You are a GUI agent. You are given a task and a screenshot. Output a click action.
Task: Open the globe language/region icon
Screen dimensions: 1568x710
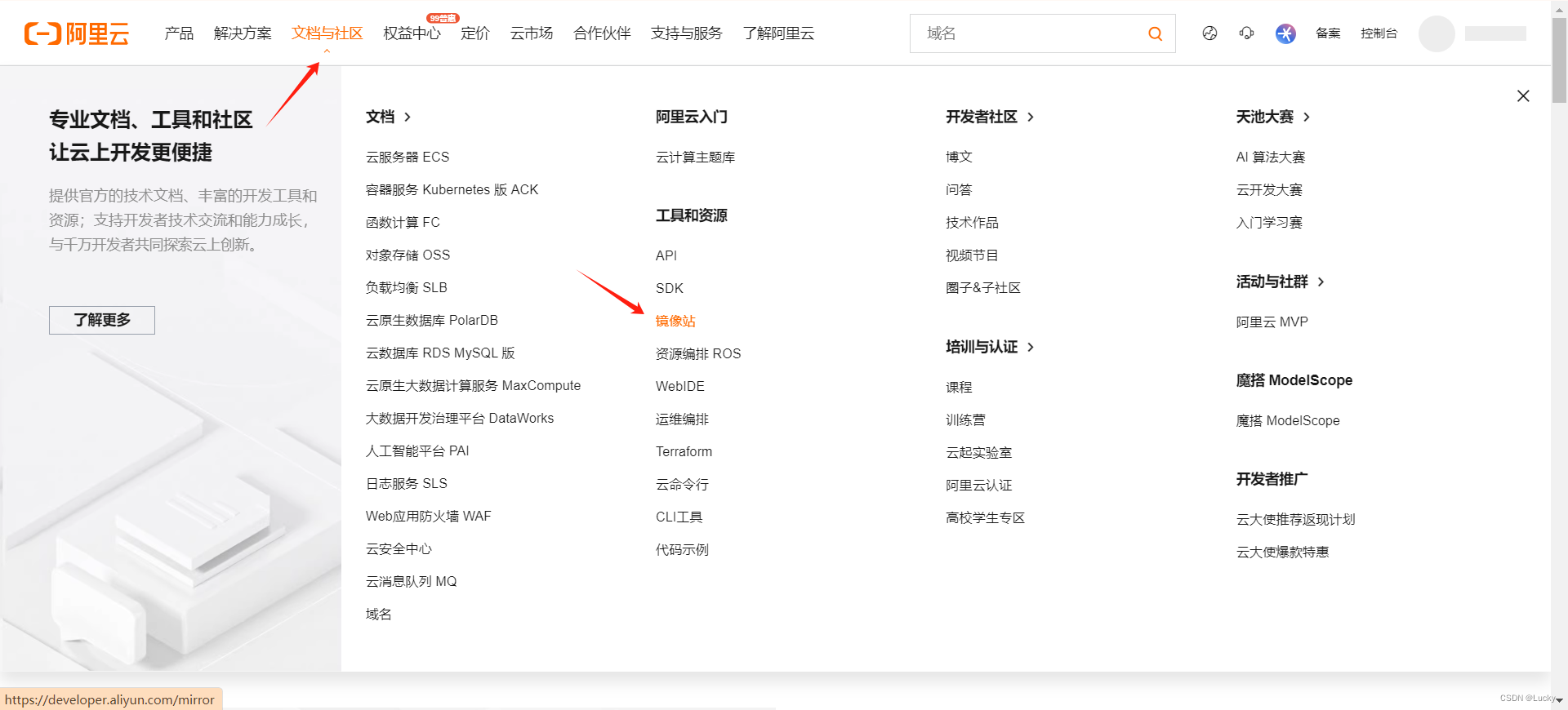coord(1209,33)
